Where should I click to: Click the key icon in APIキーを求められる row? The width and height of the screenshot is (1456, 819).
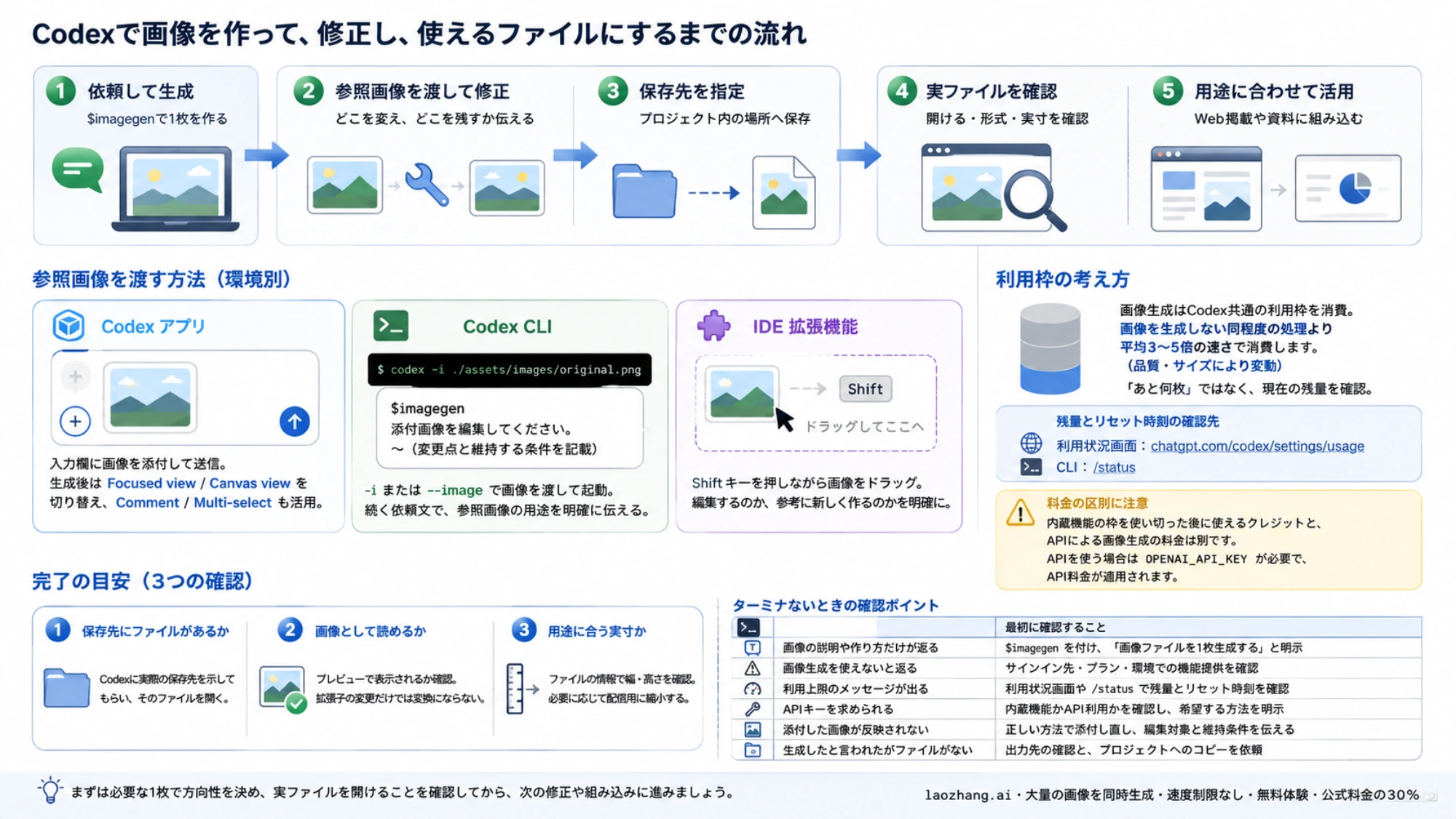[752, 709]
